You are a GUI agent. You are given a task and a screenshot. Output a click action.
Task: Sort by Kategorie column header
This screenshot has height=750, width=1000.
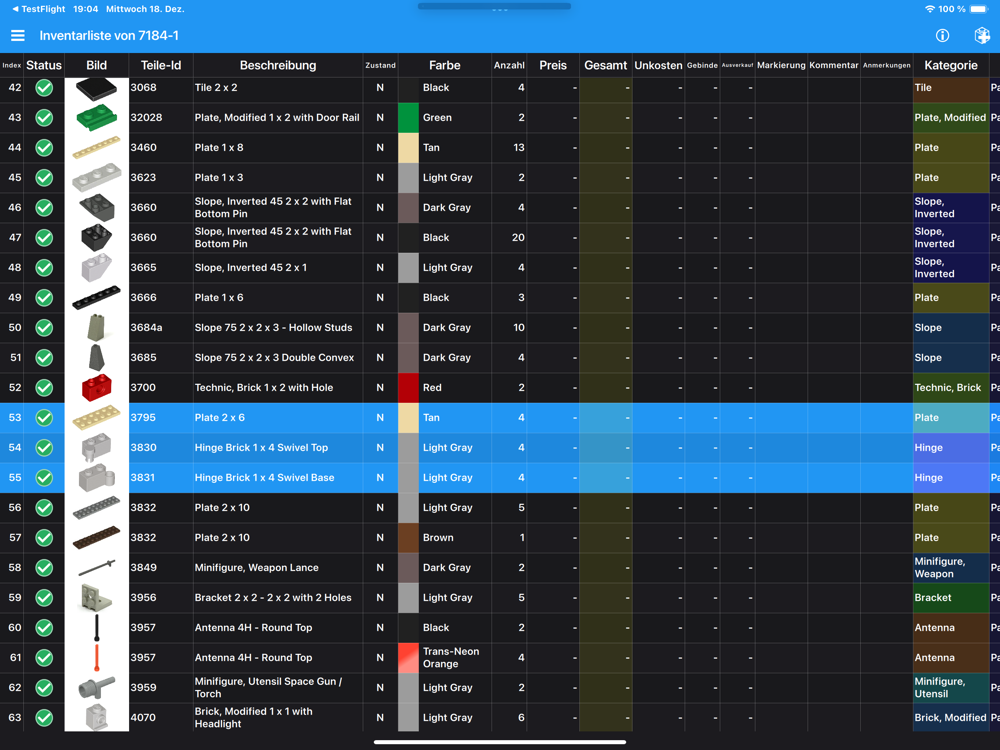pyautogui.click(x=950, y=65)
